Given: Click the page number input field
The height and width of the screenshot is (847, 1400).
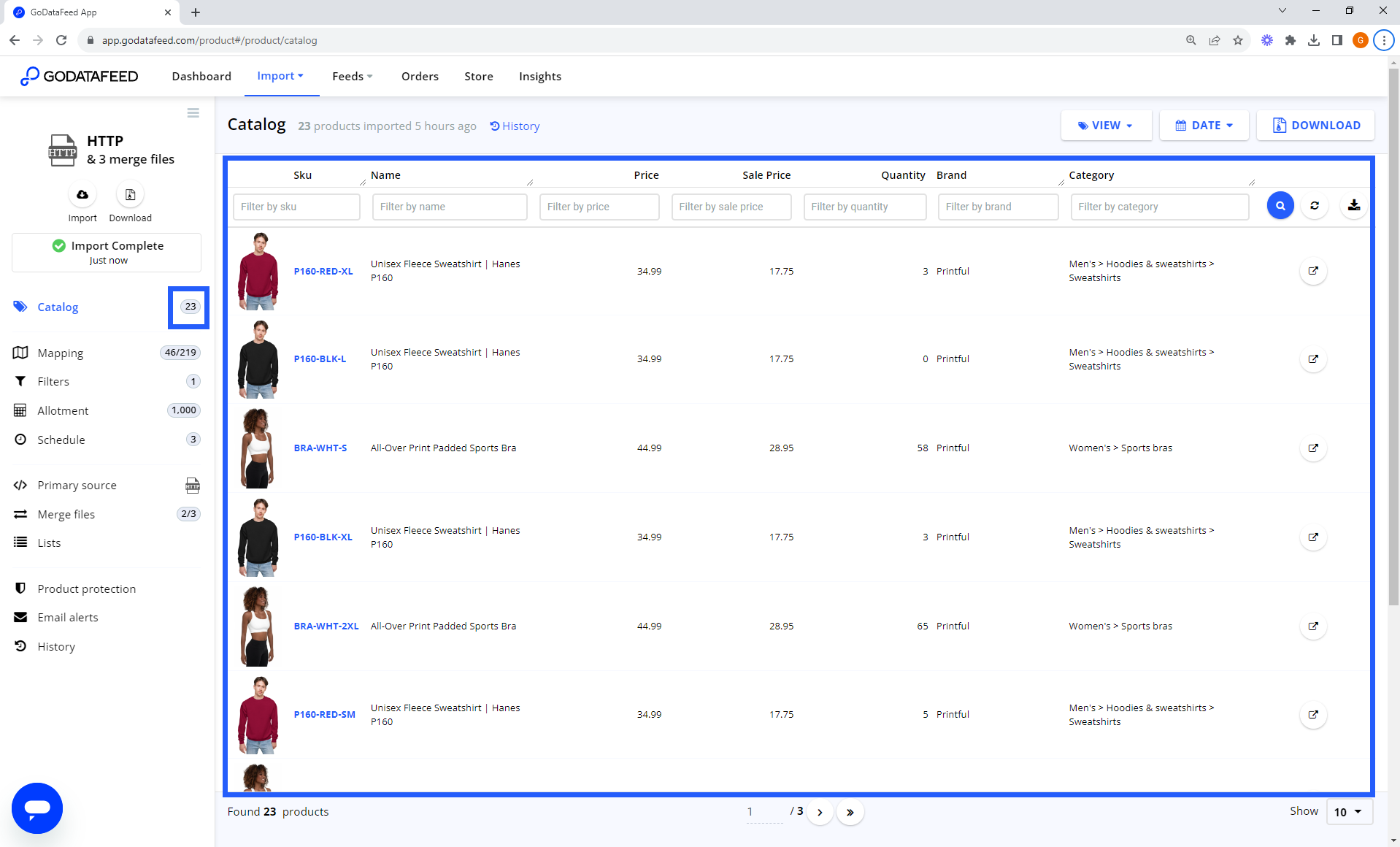Looking at the screenshot, I should (x=764, y=812).
